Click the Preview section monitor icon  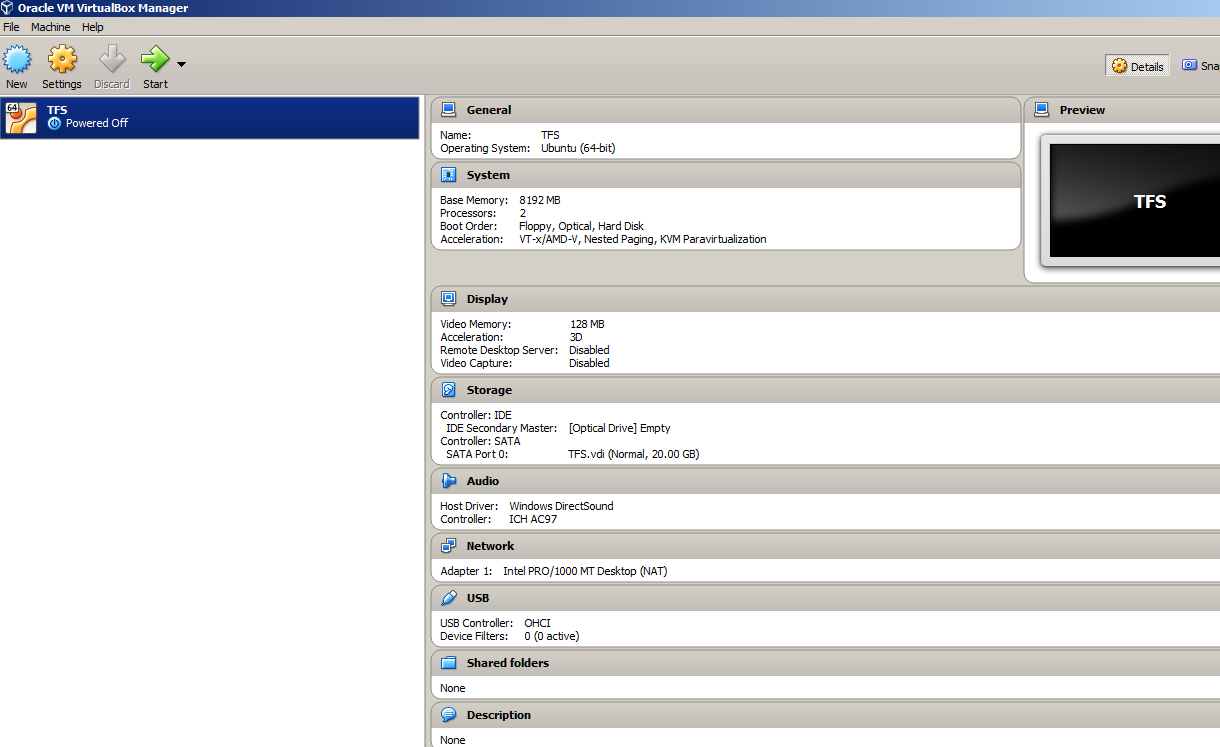tap(1042, 110)
